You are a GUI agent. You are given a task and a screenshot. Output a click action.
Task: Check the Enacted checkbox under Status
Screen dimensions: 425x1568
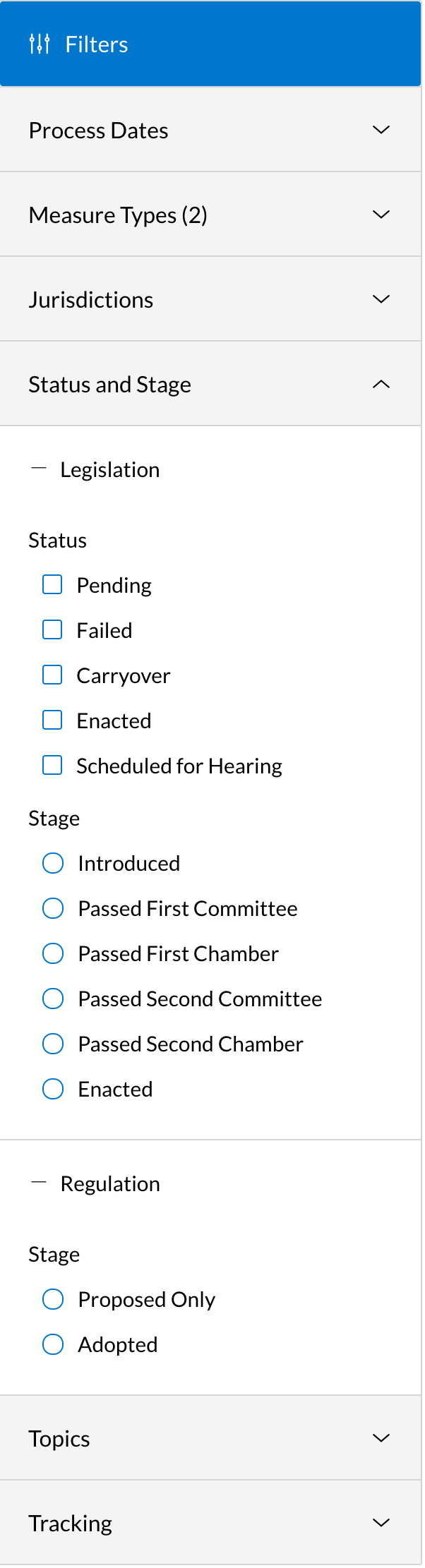pyautogui.click(x=52, y=720)
